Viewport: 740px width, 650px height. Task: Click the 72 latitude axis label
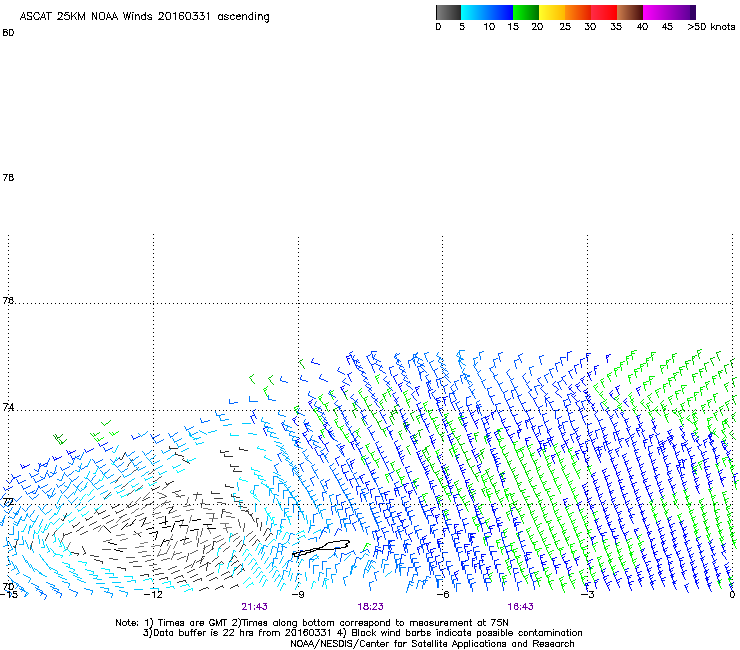tap(8, 501)
